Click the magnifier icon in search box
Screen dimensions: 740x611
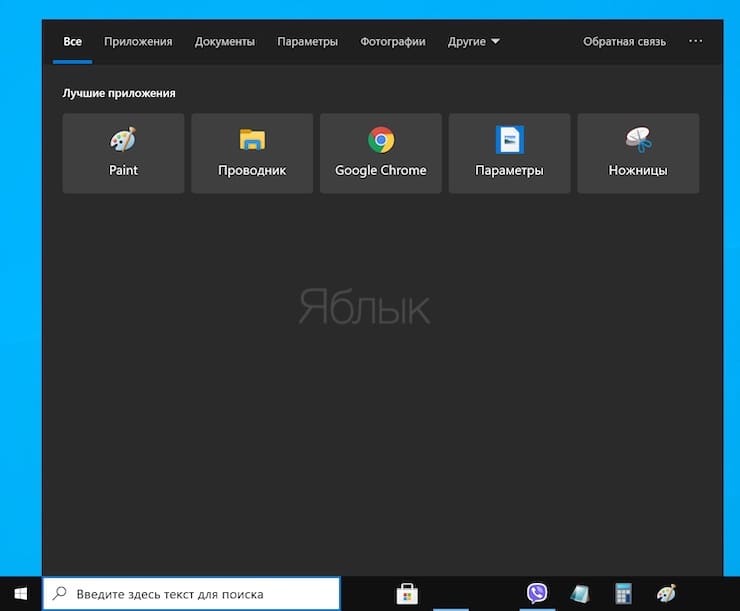tap(59, 594)
